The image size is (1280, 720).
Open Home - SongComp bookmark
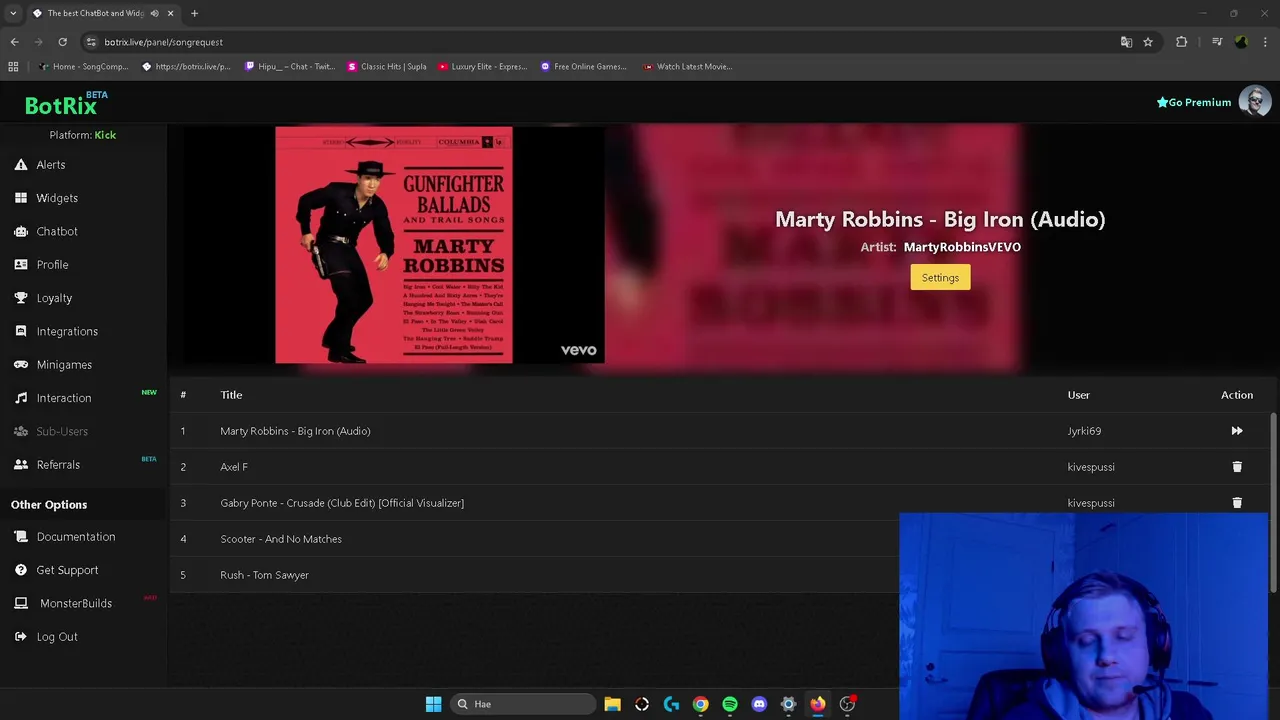83,67
